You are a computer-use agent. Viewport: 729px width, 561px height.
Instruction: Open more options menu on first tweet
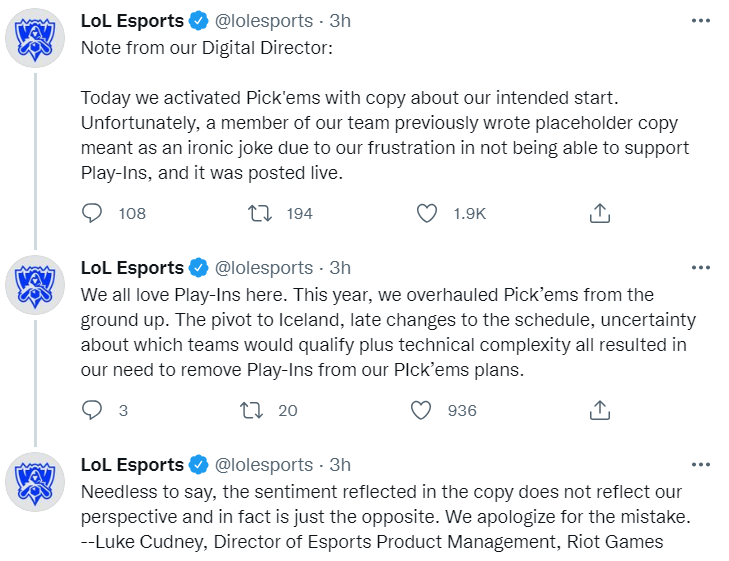pos(701,21)
